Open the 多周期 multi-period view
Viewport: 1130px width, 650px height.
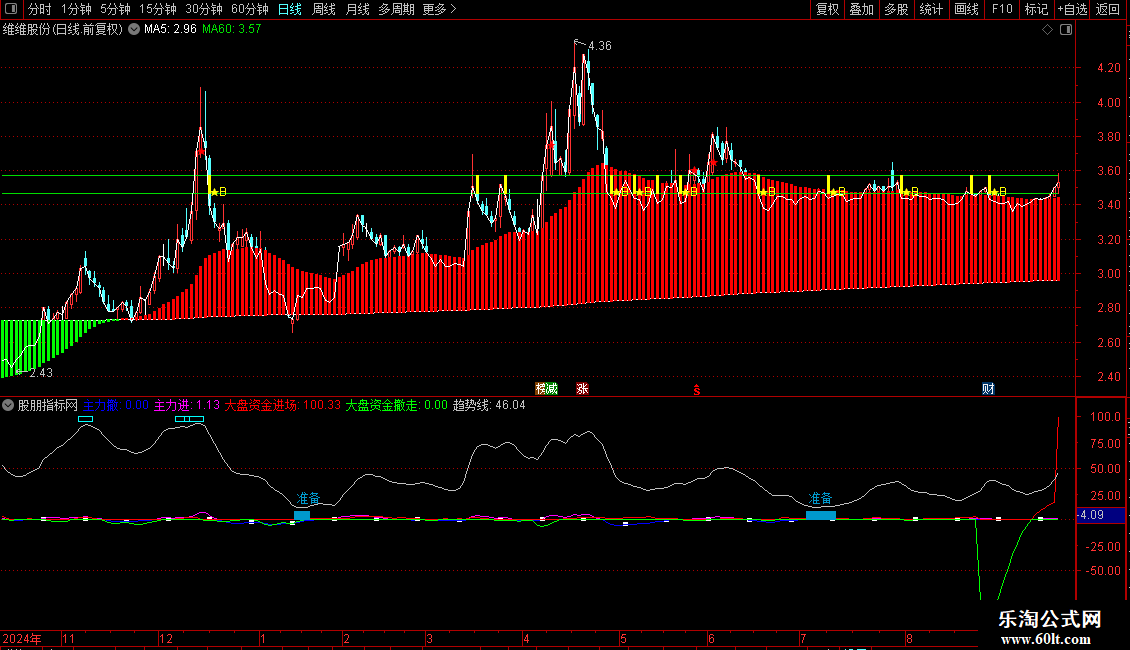[x=396, y=9]
